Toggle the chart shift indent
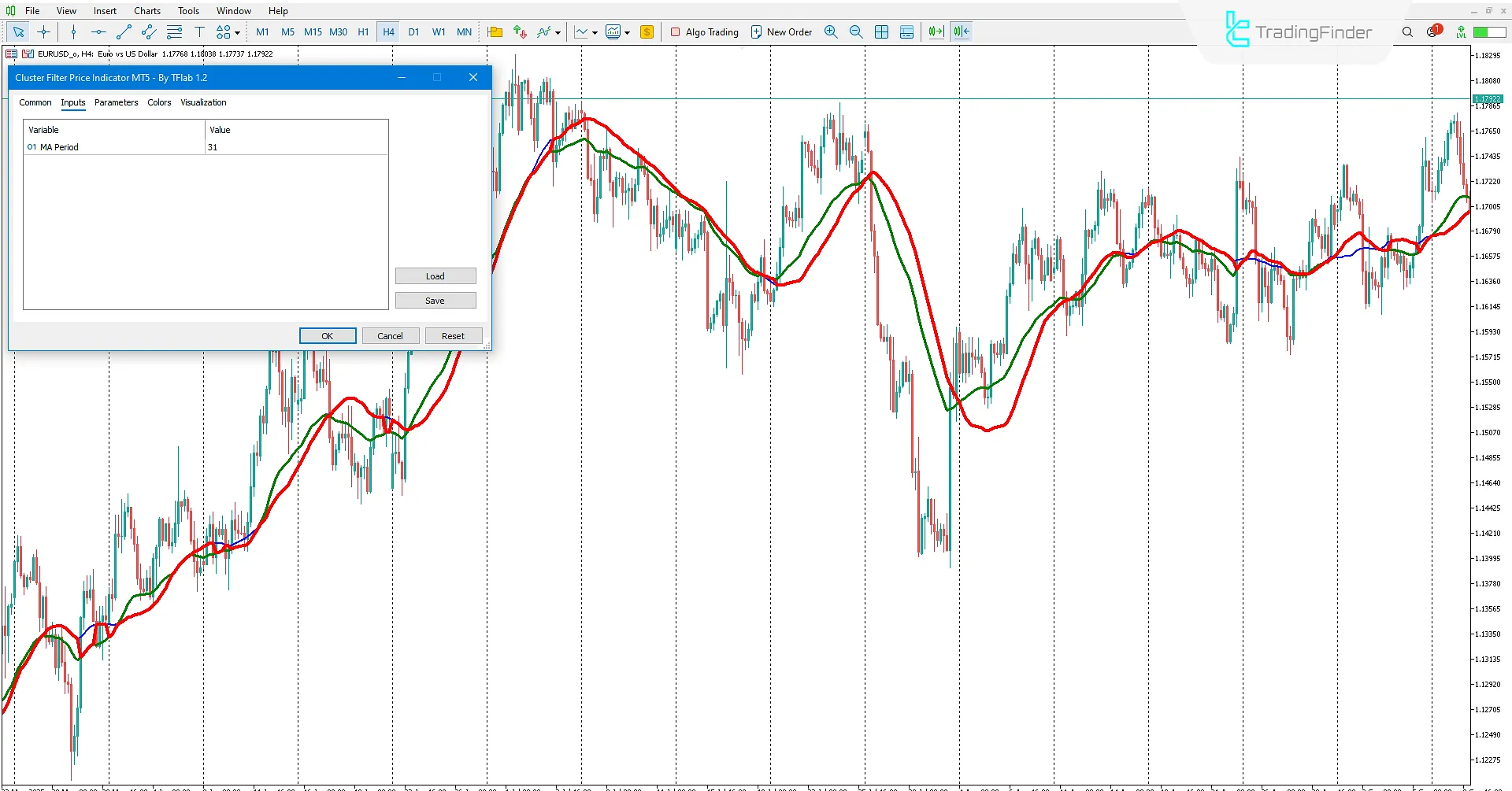Viewport: 1512px width, 791px height. point(960,31)
